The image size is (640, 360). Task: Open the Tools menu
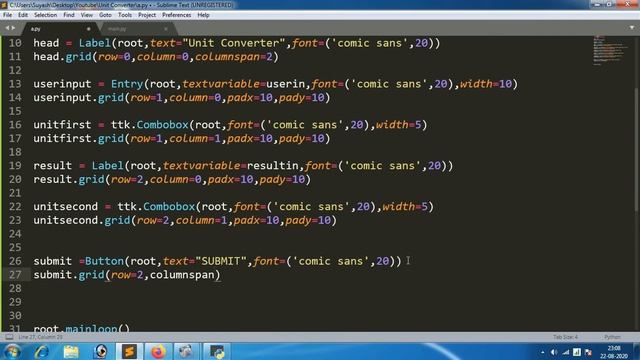125,15
